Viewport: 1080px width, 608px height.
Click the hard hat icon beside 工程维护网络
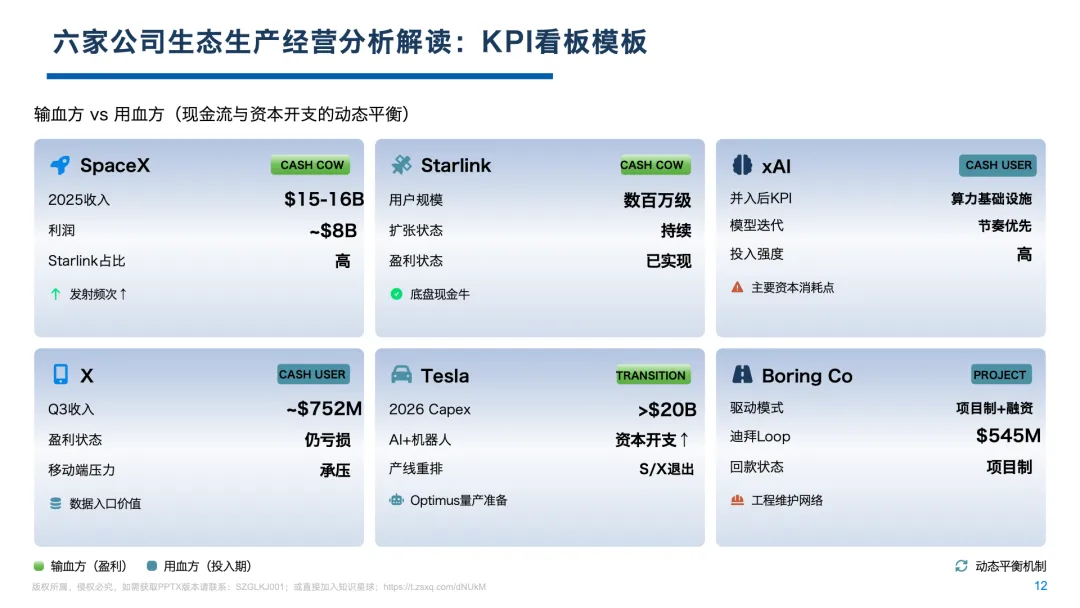[737, 500]
